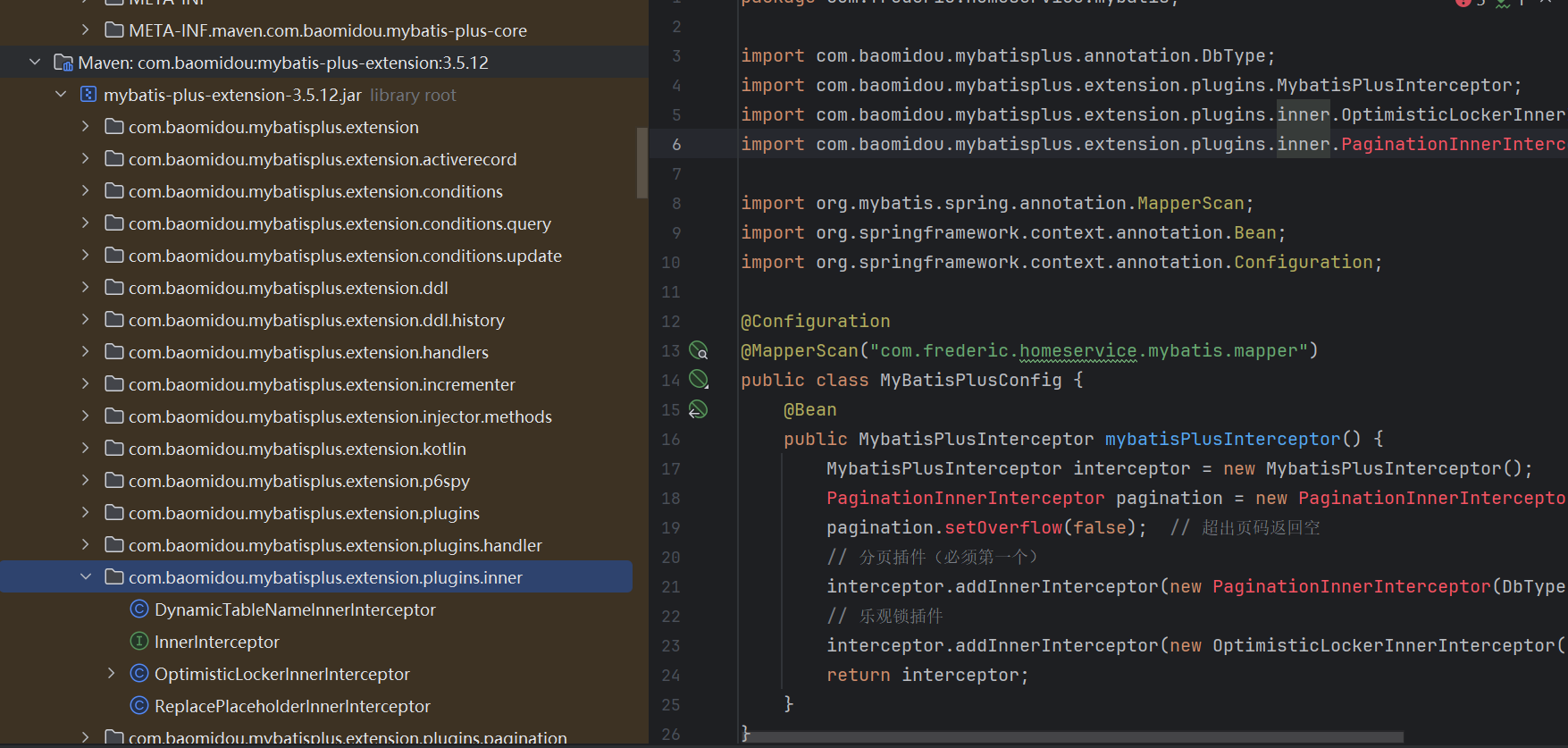Click the 'return interceptor;' statement
The height and width of the screenshot is (748, 1568).
927,675
